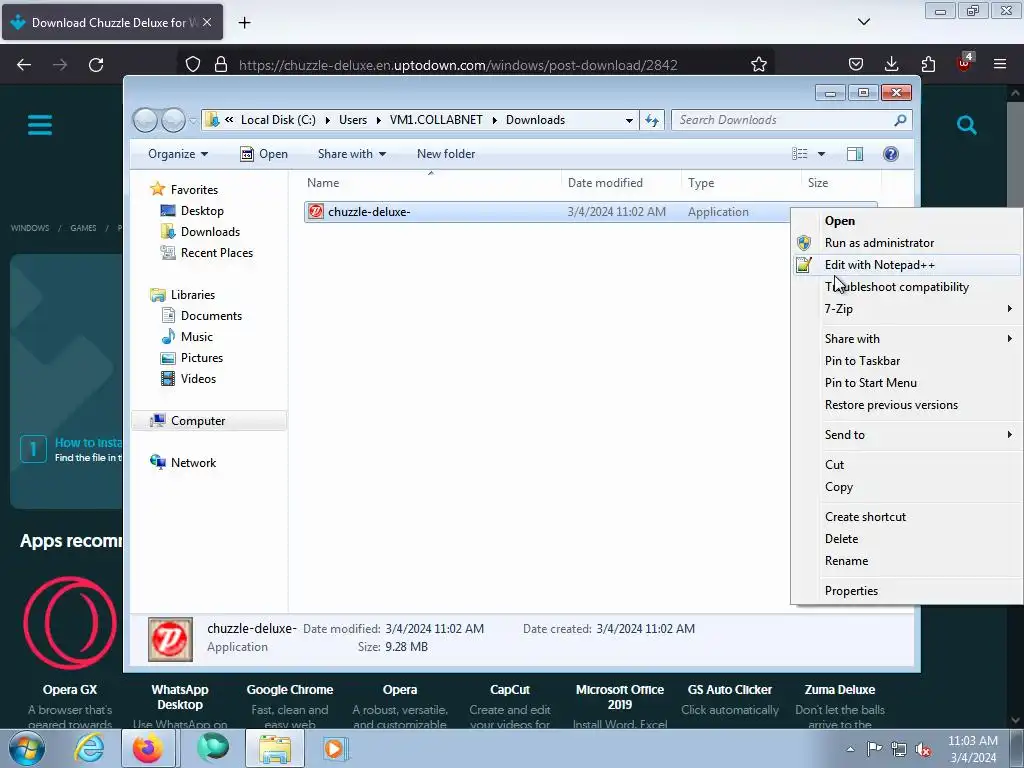
Task: Open Uptodown site hamburger menu
Action: tap(40, 125)
